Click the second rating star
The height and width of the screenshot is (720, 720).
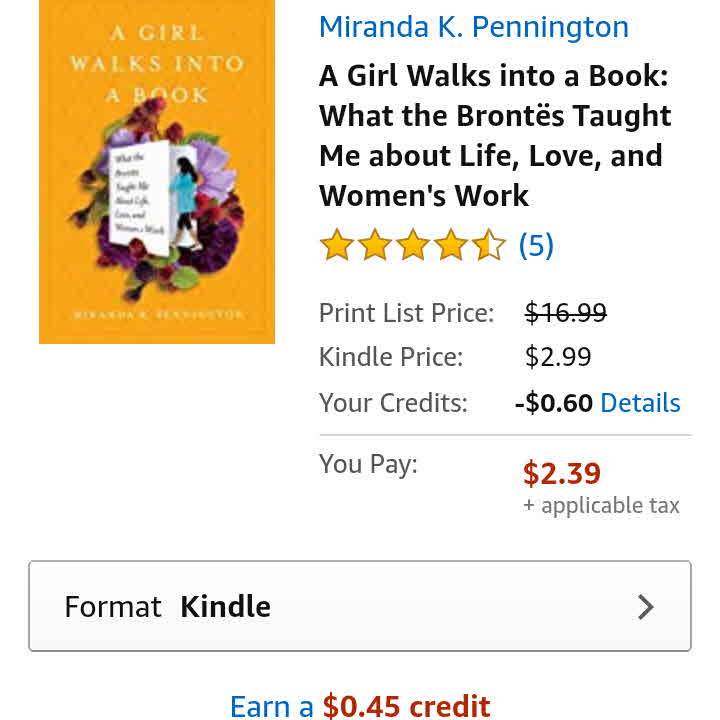375,244
